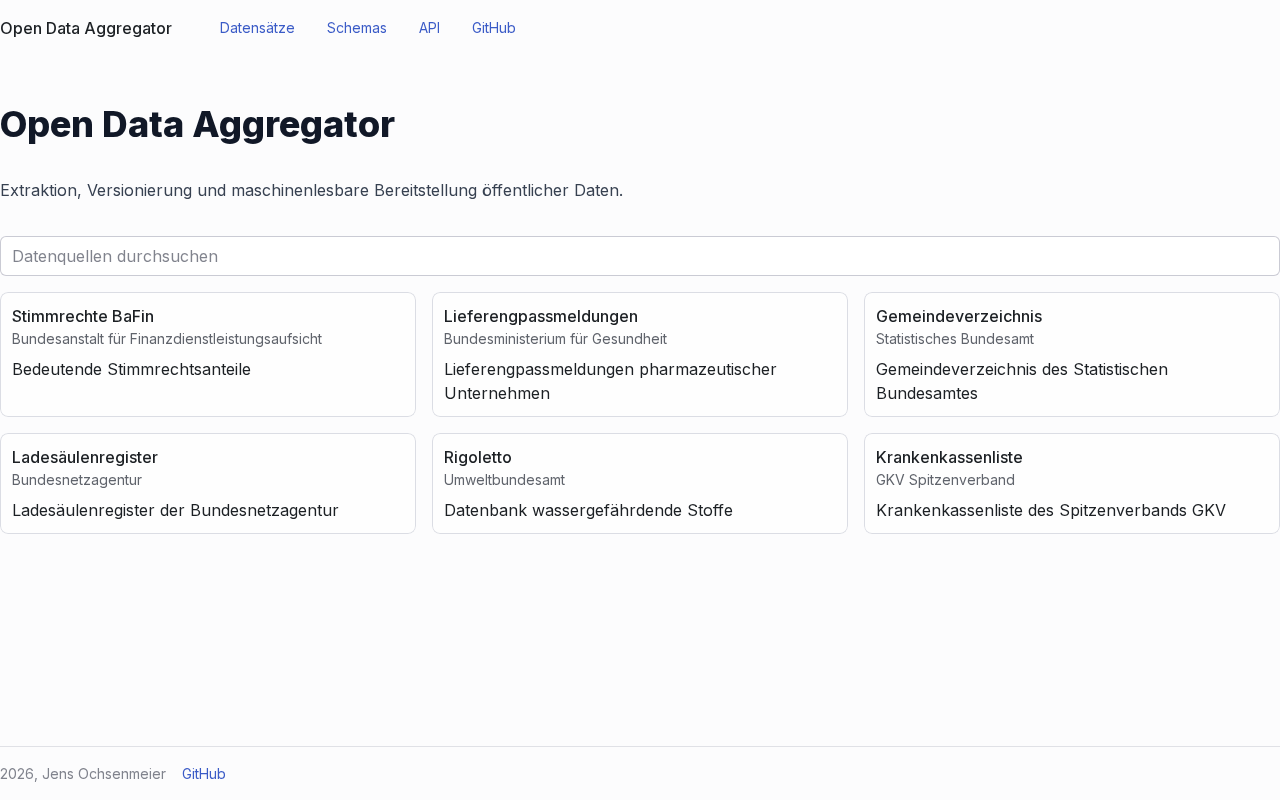Click the Umweltbundesamt publisher text

[504, 480]
